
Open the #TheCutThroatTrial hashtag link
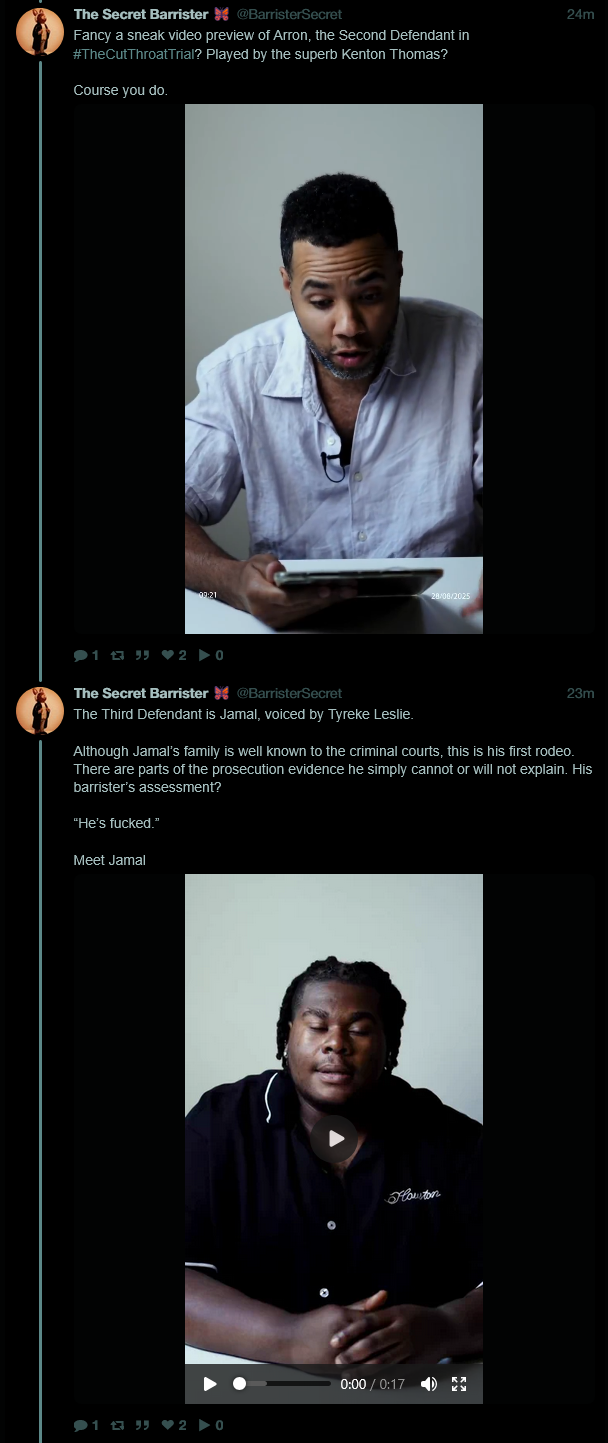point(133,54)
